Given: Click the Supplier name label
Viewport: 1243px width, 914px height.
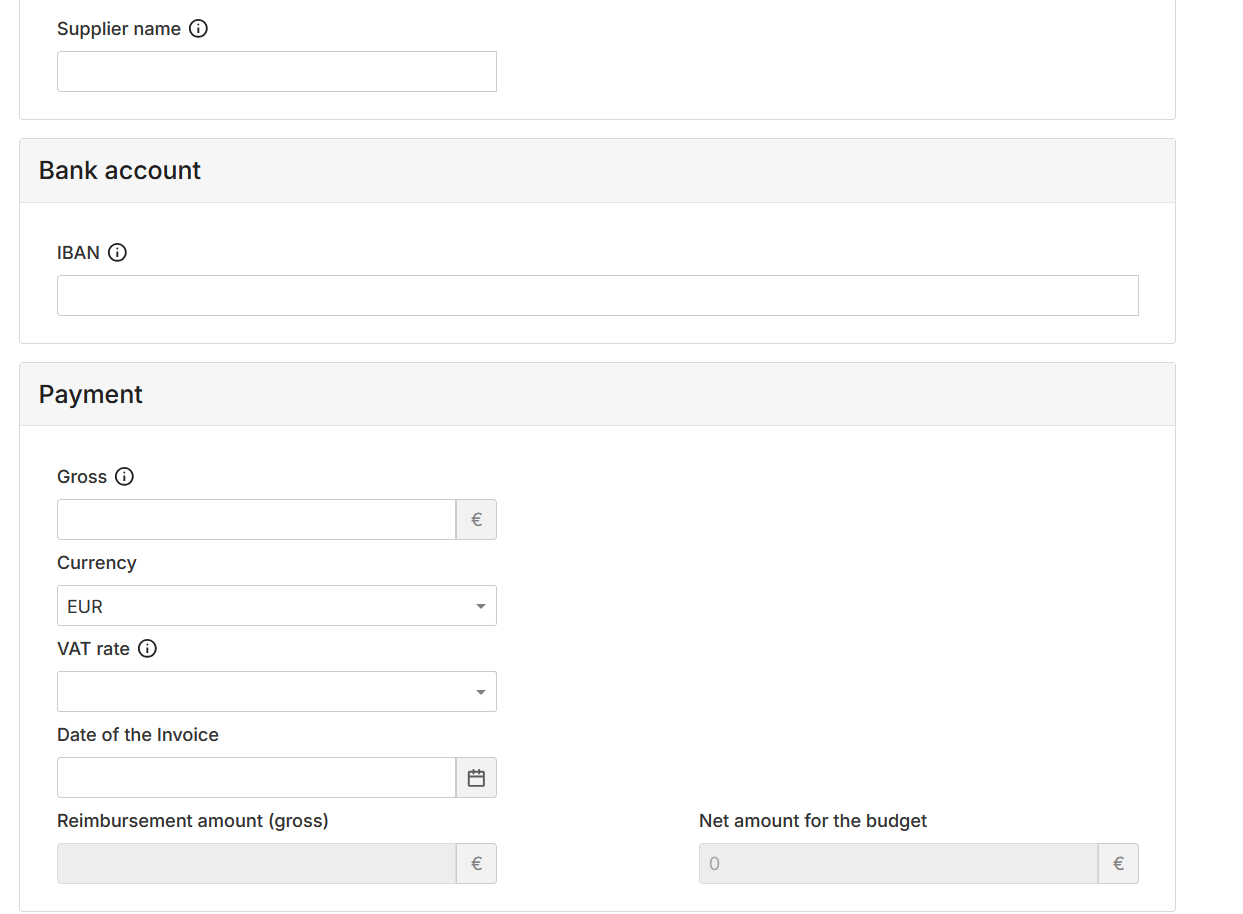Looking at the screenshot, I should 119,29.
